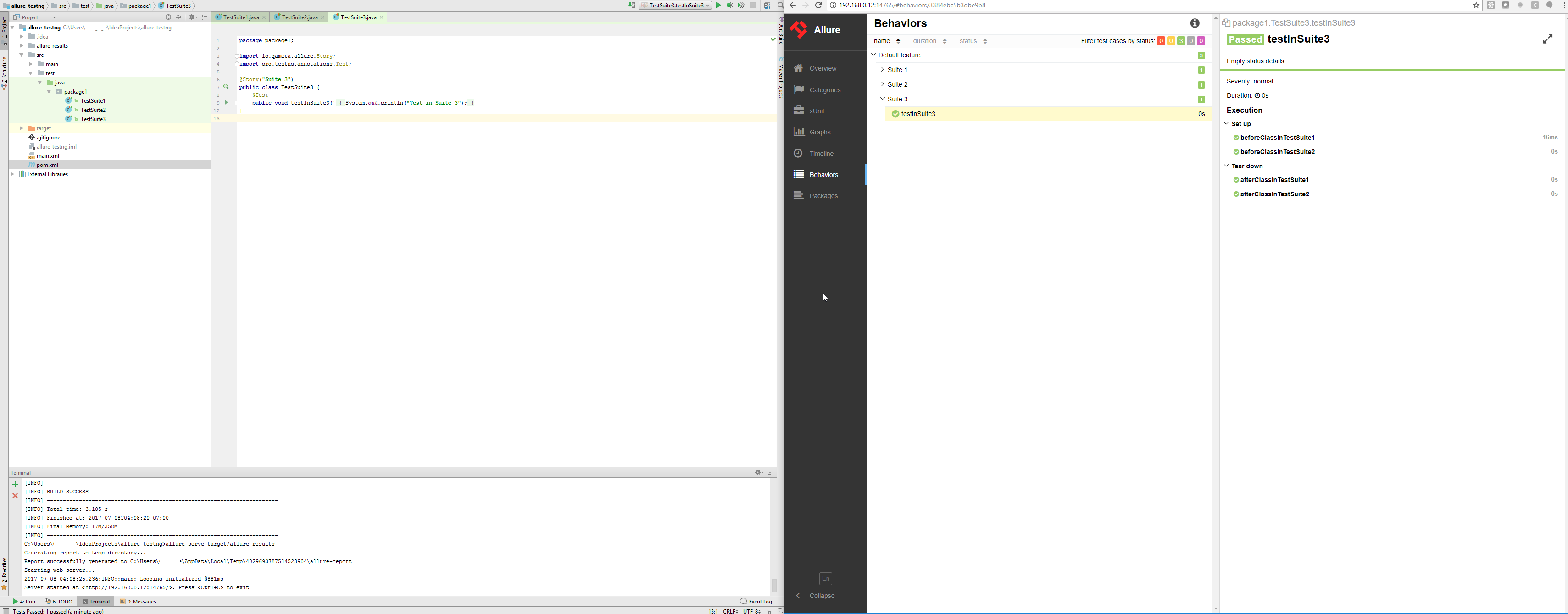Expand test details to fullscreen icon
Image resolution: width=1568 pixels, height=614 pixels.
click(1547, 39)
